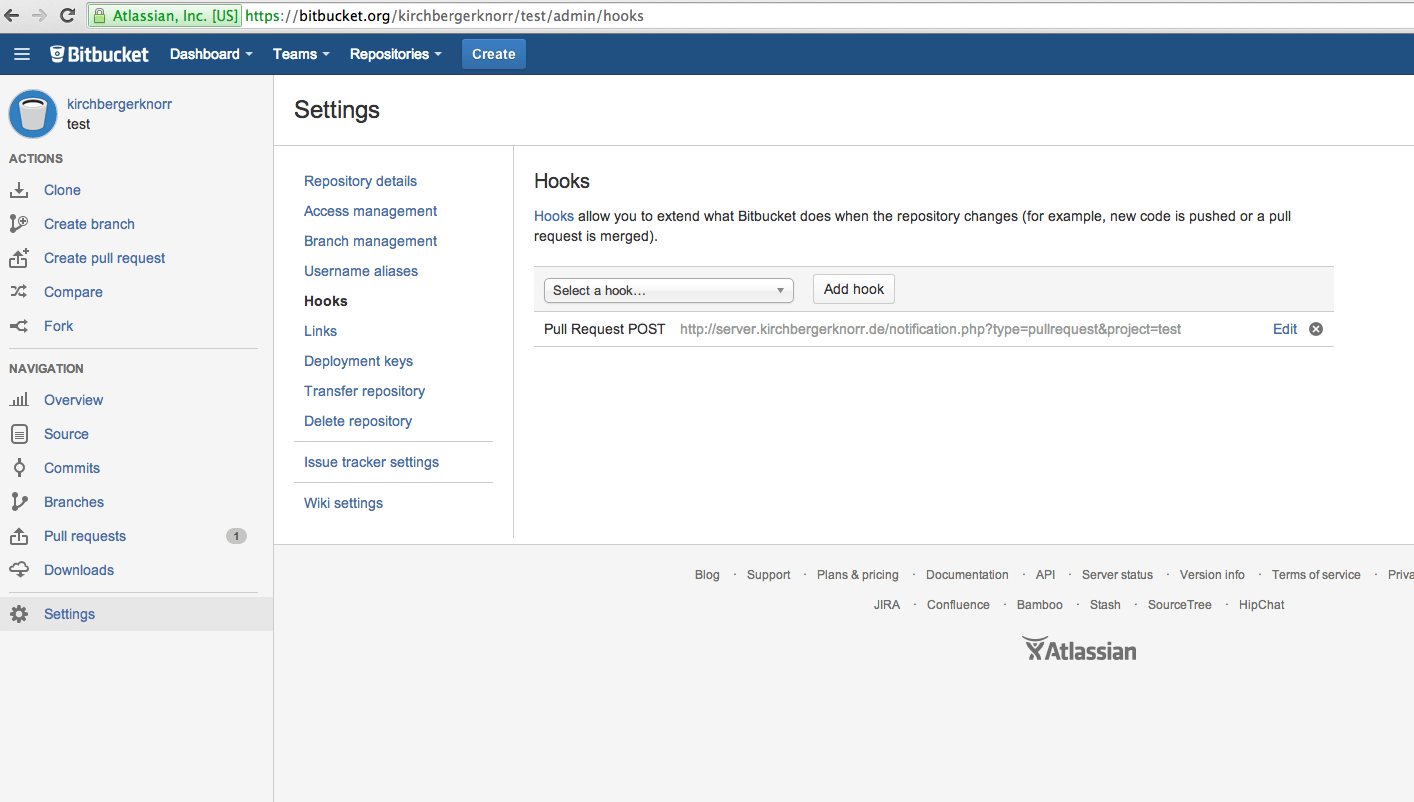Open Commits in navigation

(72, 468)
